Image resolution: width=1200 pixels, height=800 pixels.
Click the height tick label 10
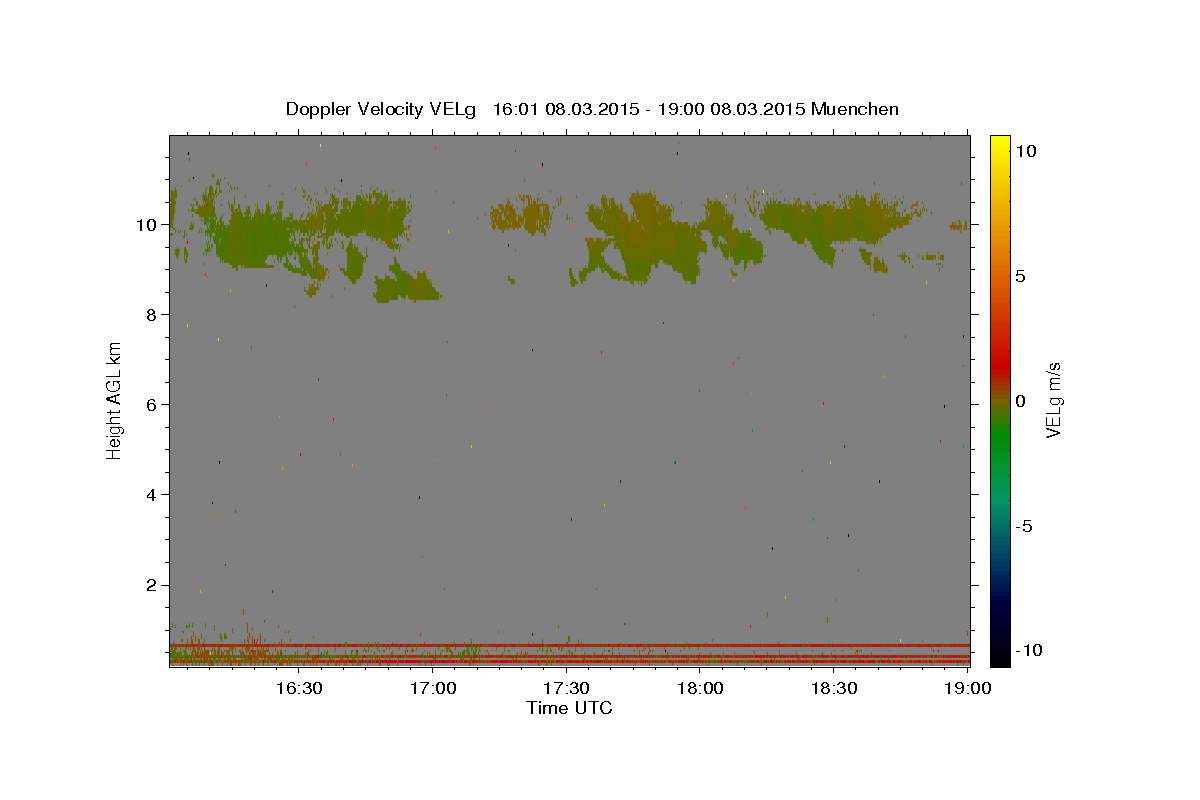(x=148, y=225)
